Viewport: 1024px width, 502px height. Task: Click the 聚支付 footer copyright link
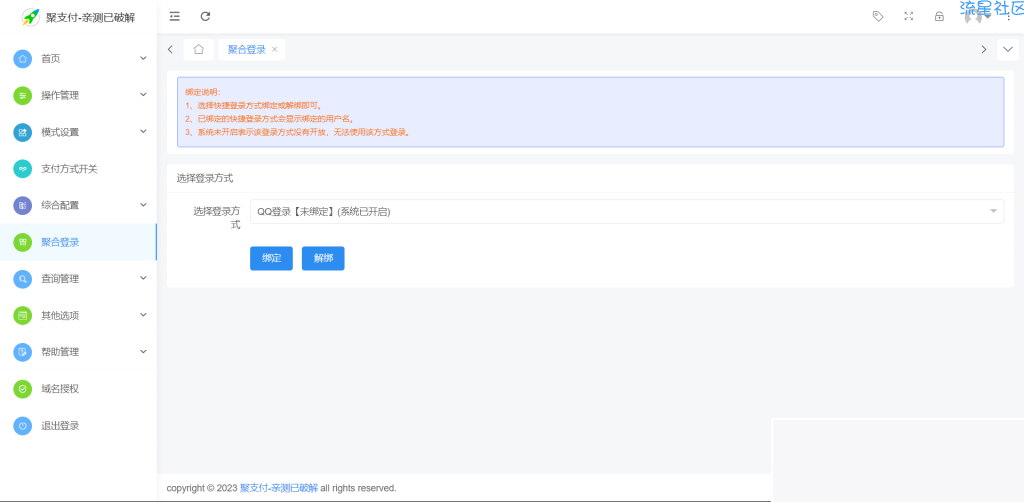(278, 488)
